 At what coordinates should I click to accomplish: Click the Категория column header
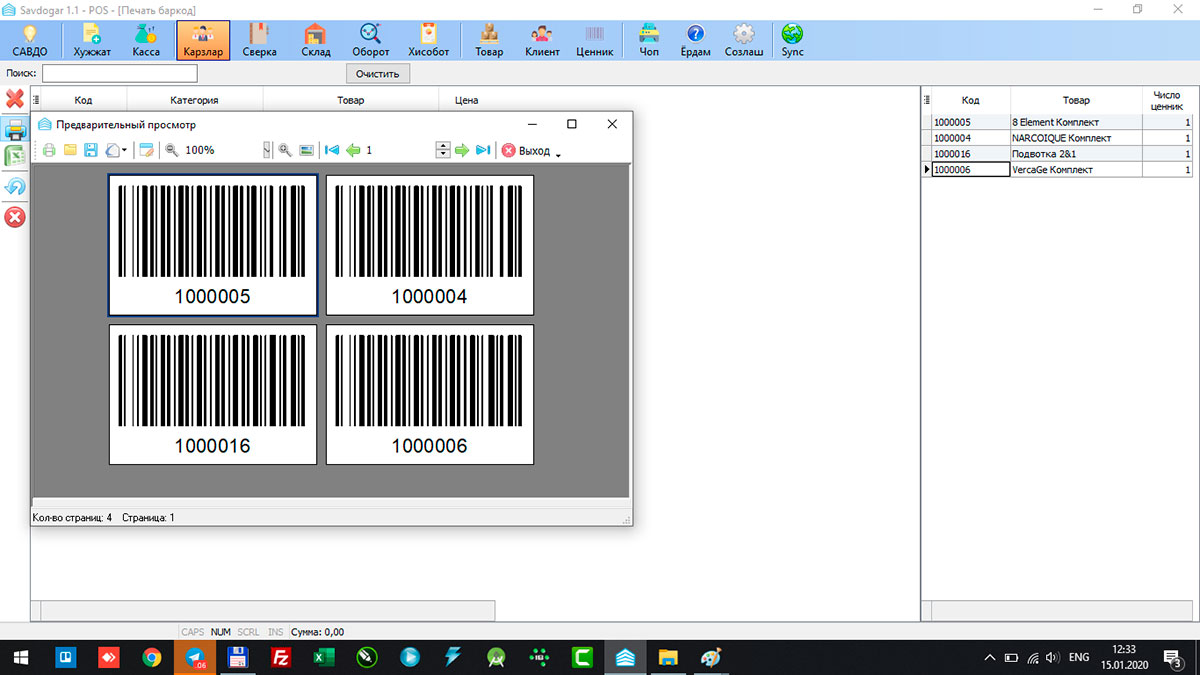click(194, 100)
